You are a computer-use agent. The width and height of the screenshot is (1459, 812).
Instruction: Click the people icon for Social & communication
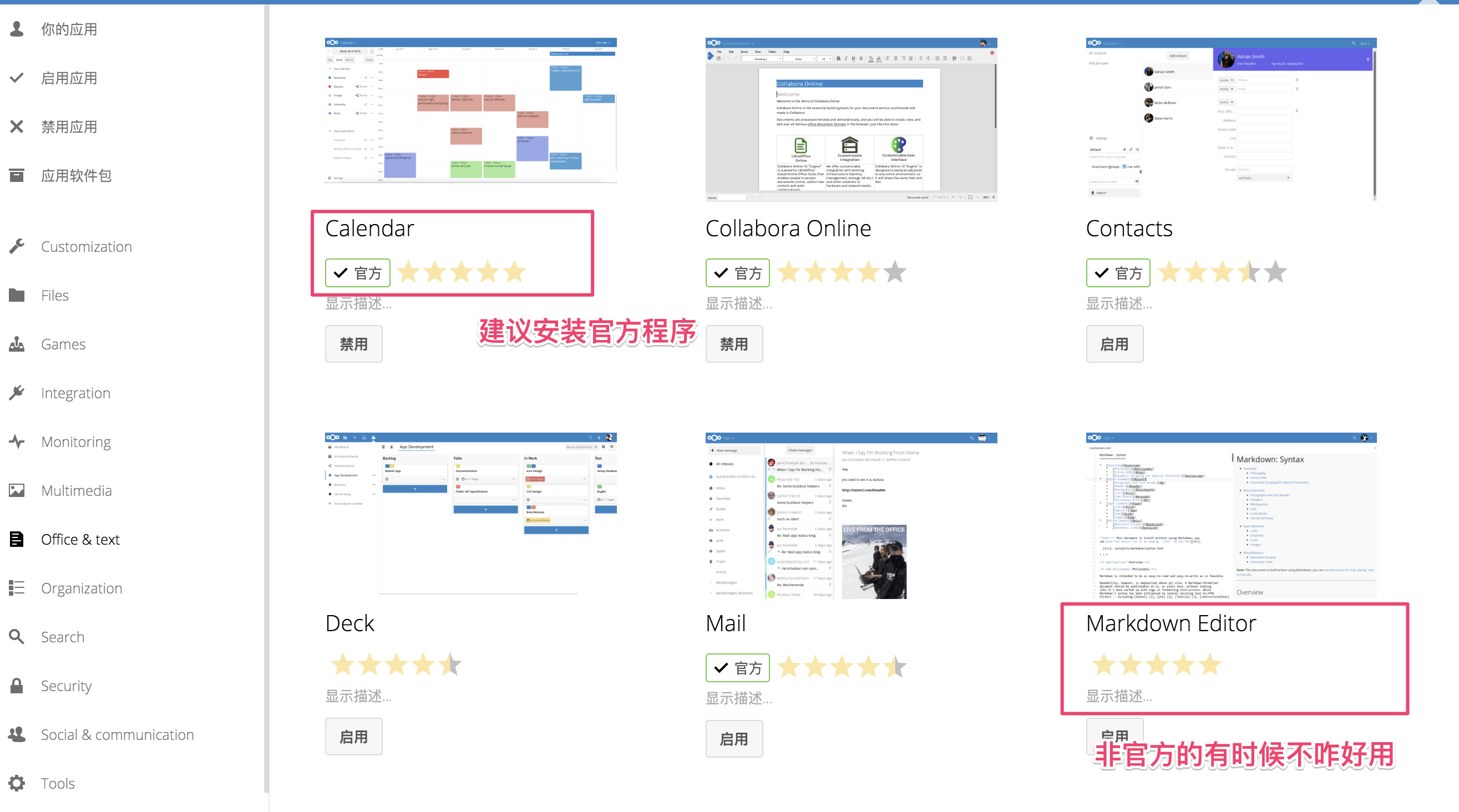tap(17, 734)
